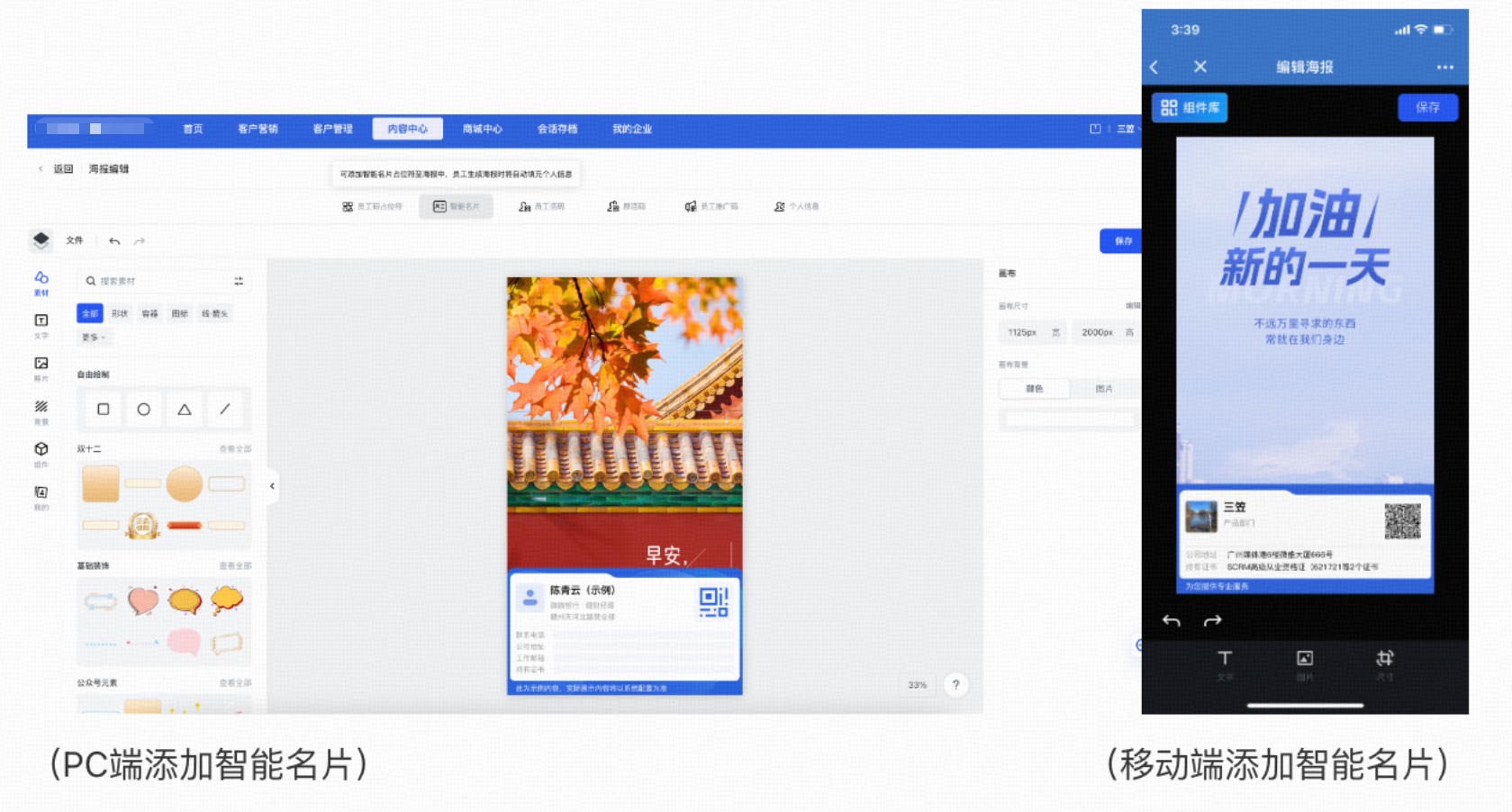Insert the 智能名片 smart card component
The image size is (1512, 812).
pos(456,206)
